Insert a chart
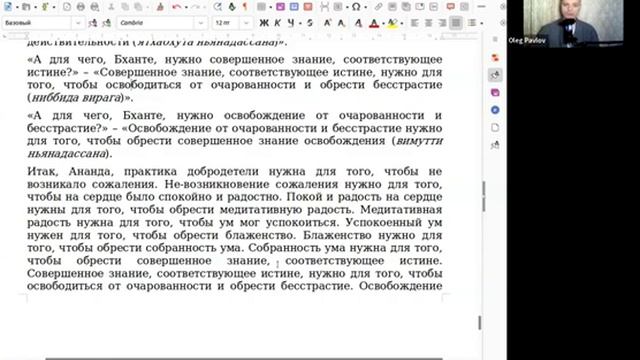 click(x=294, y=7)
